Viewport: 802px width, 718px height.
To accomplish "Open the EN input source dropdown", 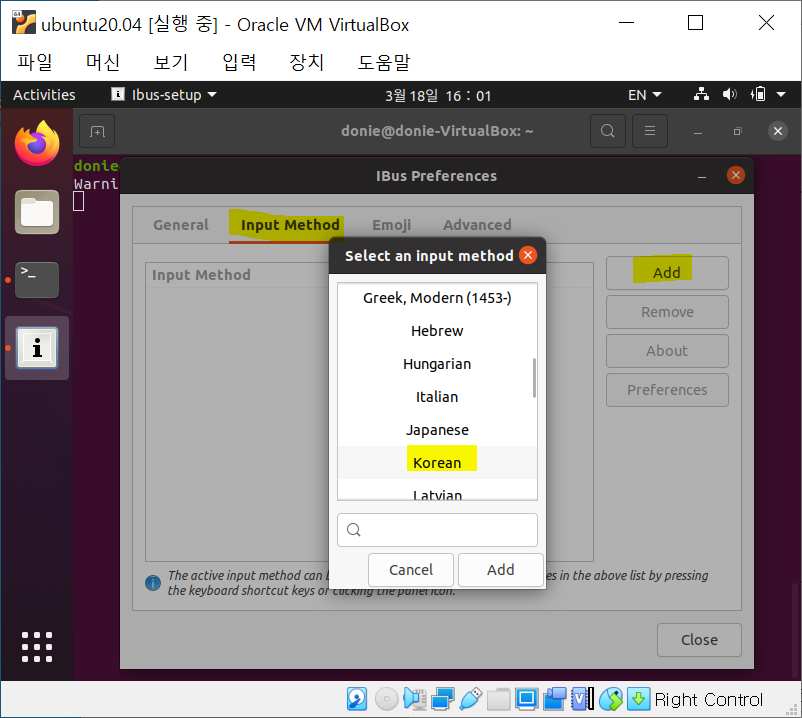I will click(644, 95).
